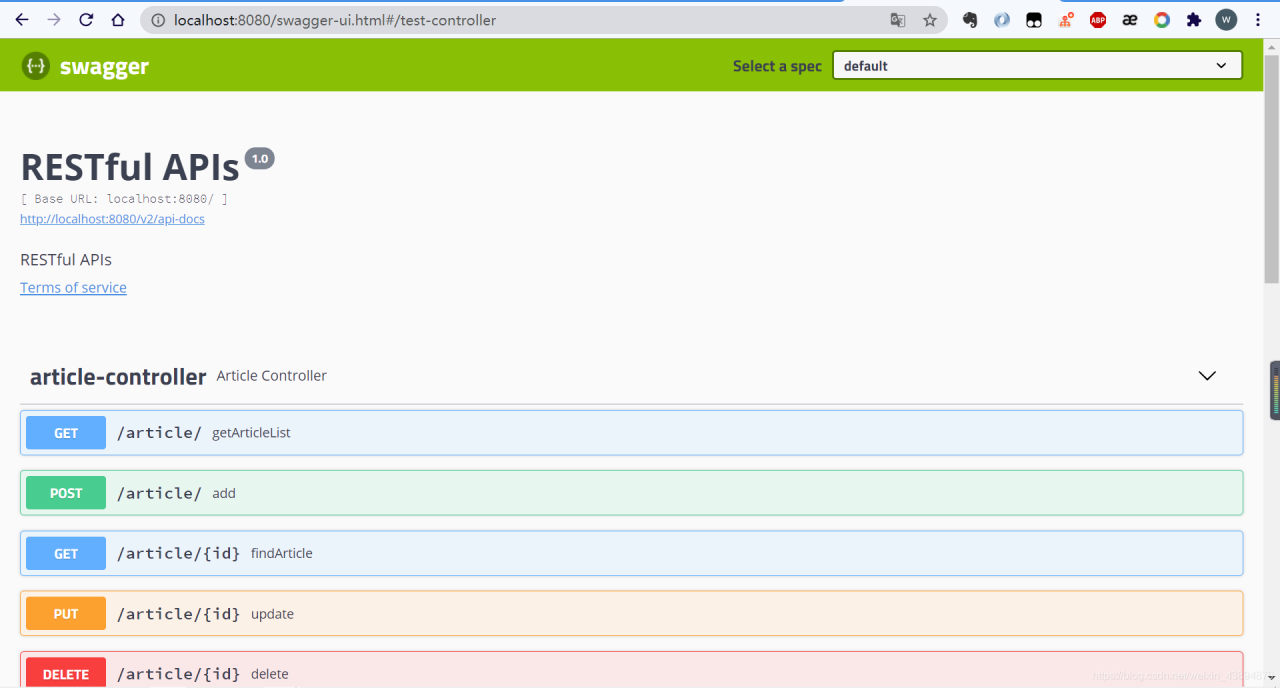Open the Google Translate page icon
The width and height of the screenshot is (1280, 688).
tap(898, 20)
